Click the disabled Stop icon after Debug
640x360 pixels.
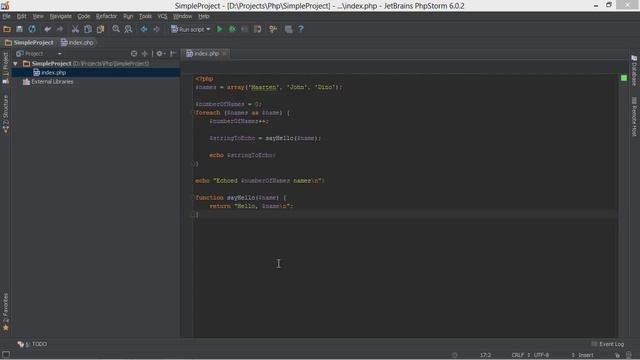coord(244,29)
